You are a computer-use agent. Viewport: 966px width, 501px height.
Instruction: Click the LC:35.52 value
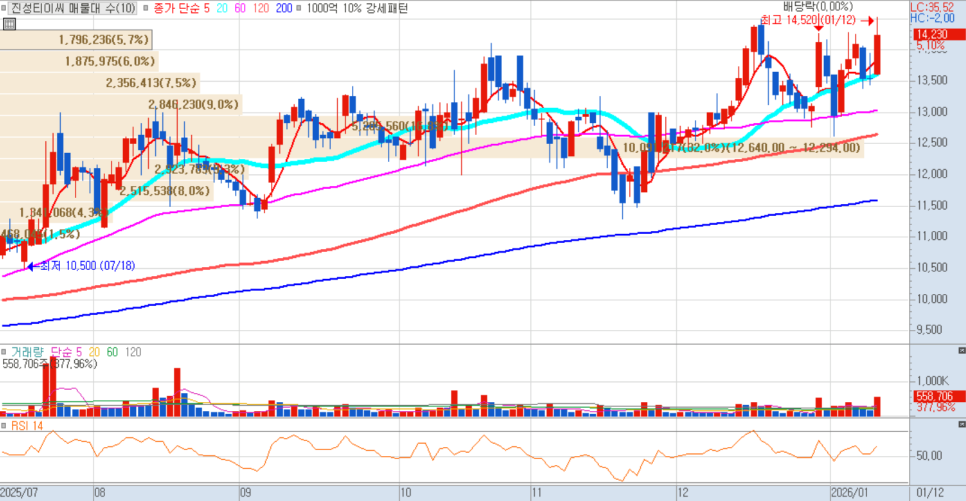932,7
